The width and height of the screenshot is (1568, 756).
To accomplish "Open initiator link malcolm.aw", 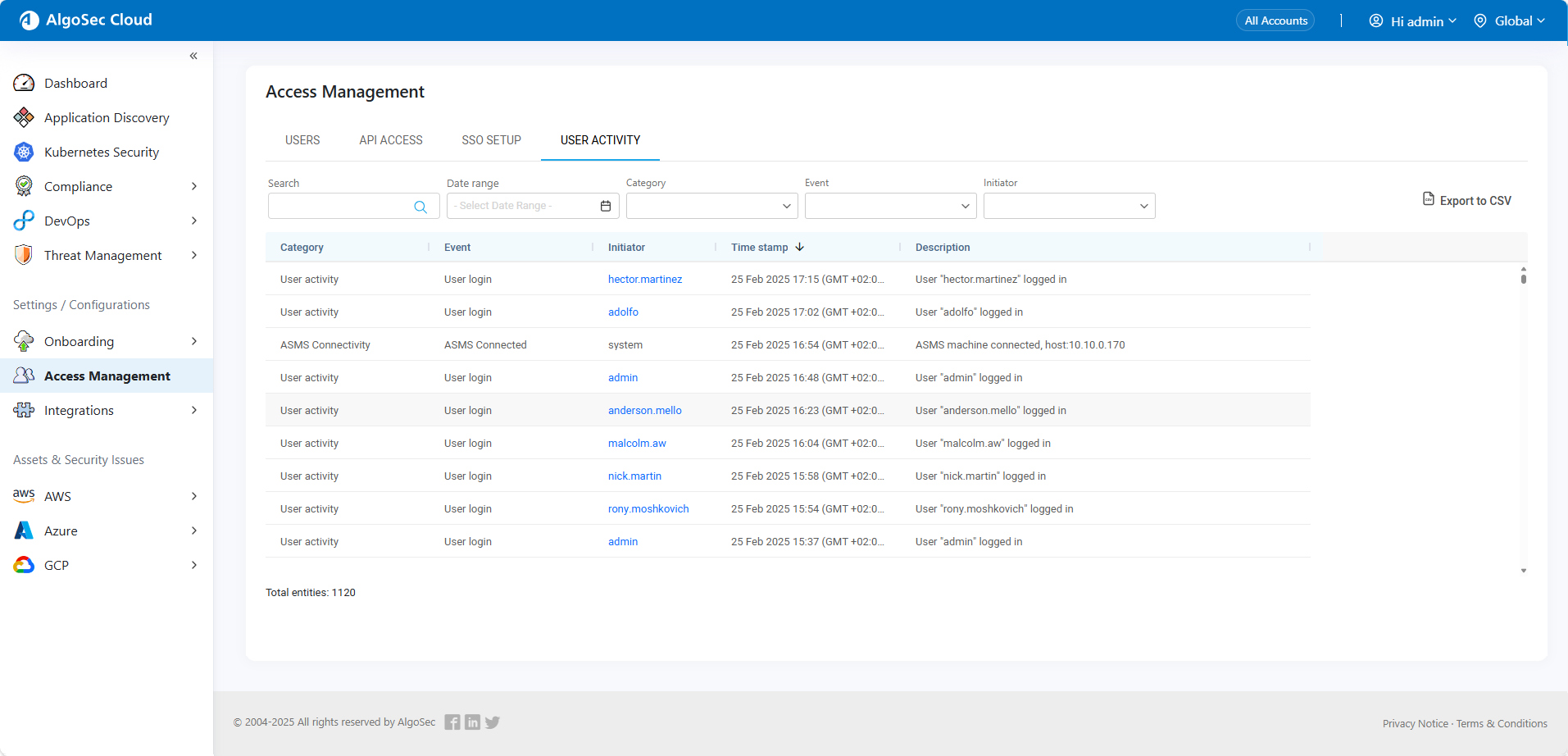I will tap(637, 443).
